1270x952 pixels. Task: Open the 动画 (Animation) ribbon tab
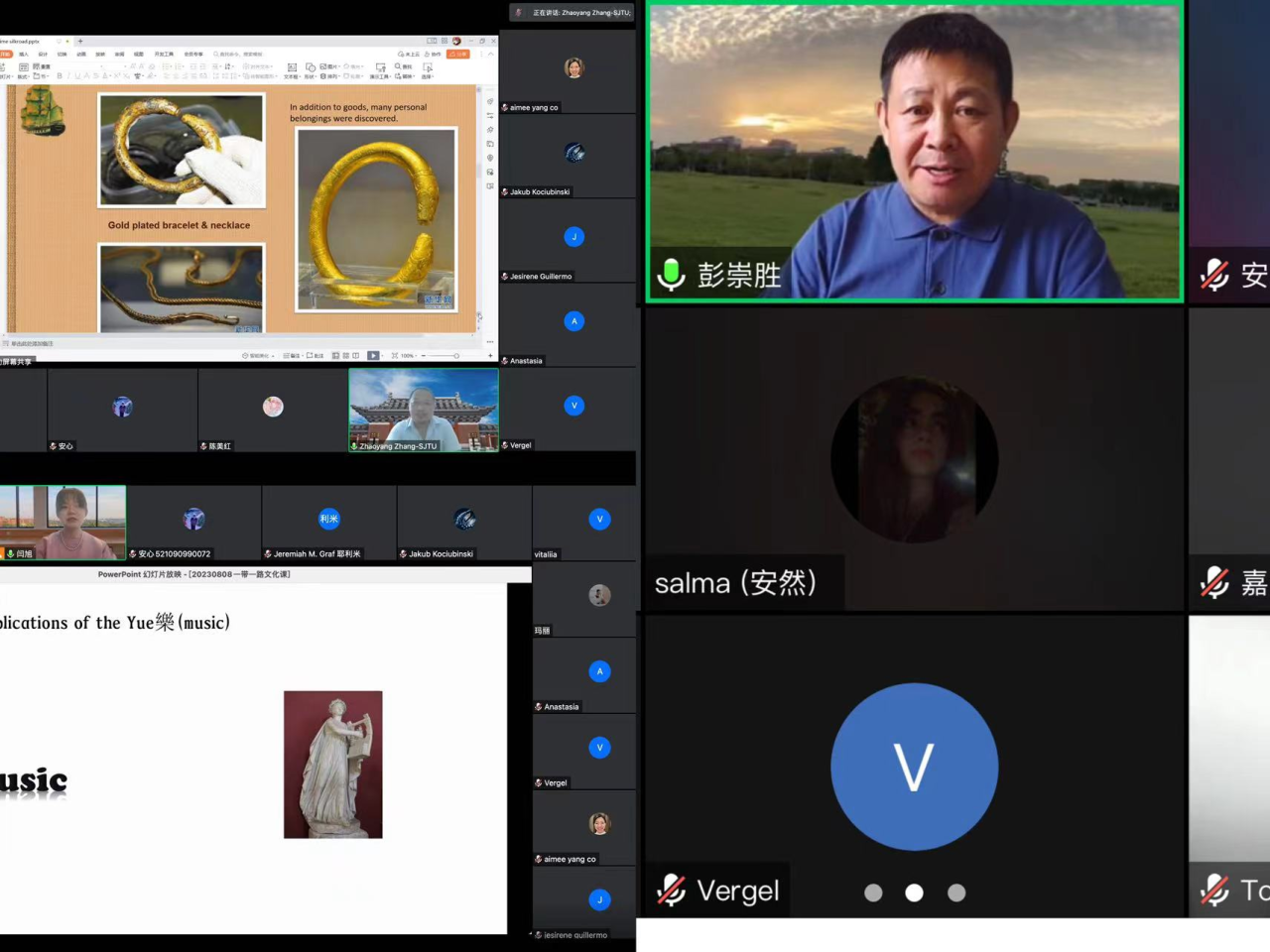point(81,54)
